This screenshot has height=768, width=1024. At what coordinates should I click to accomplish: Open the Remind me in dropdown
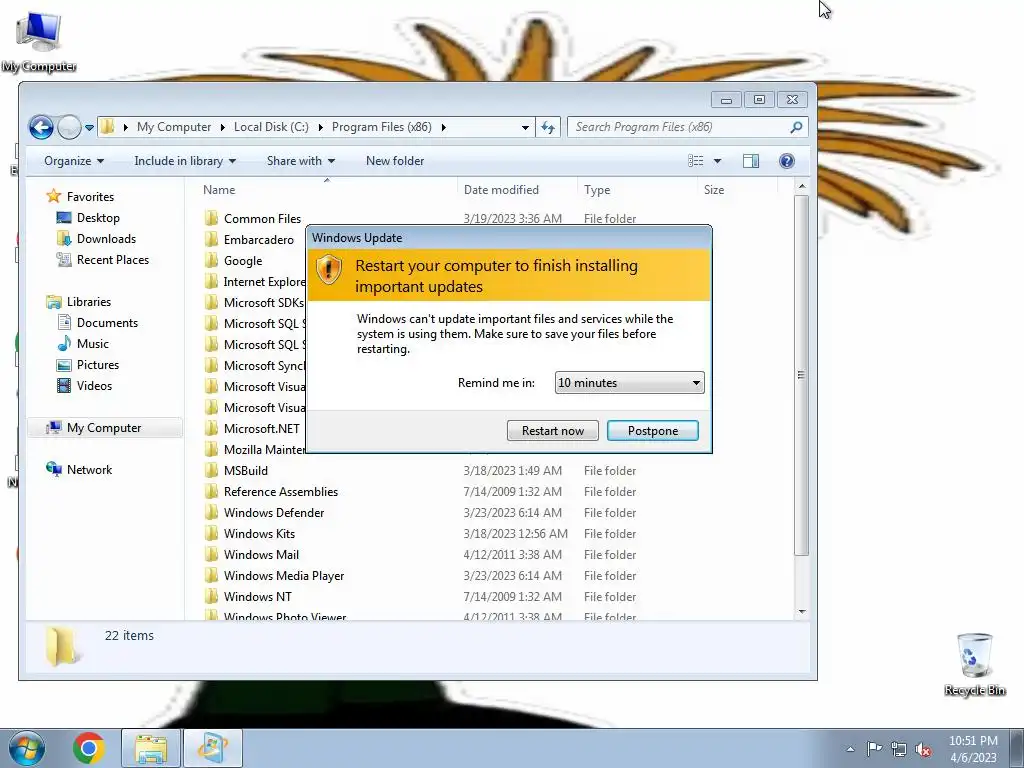click(x=630, y=383)
